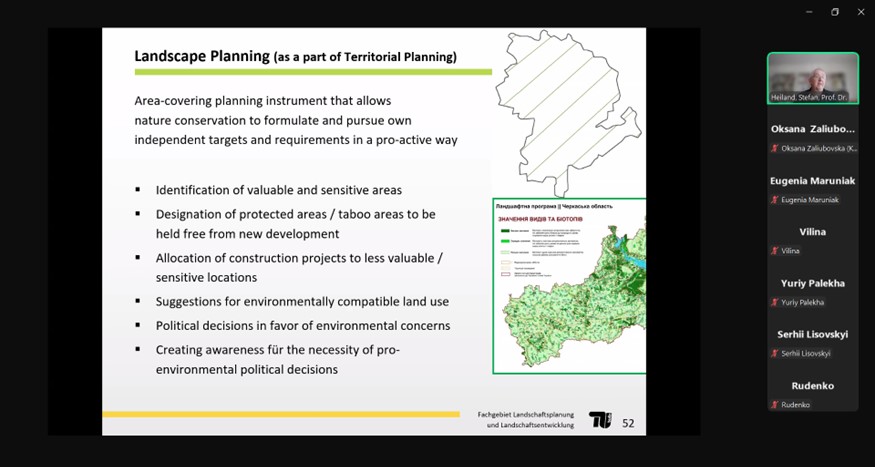Click Yuriy Palekha's muted microphone icon
This screenshot has width=875, height=467.
(x=774, y=302)
